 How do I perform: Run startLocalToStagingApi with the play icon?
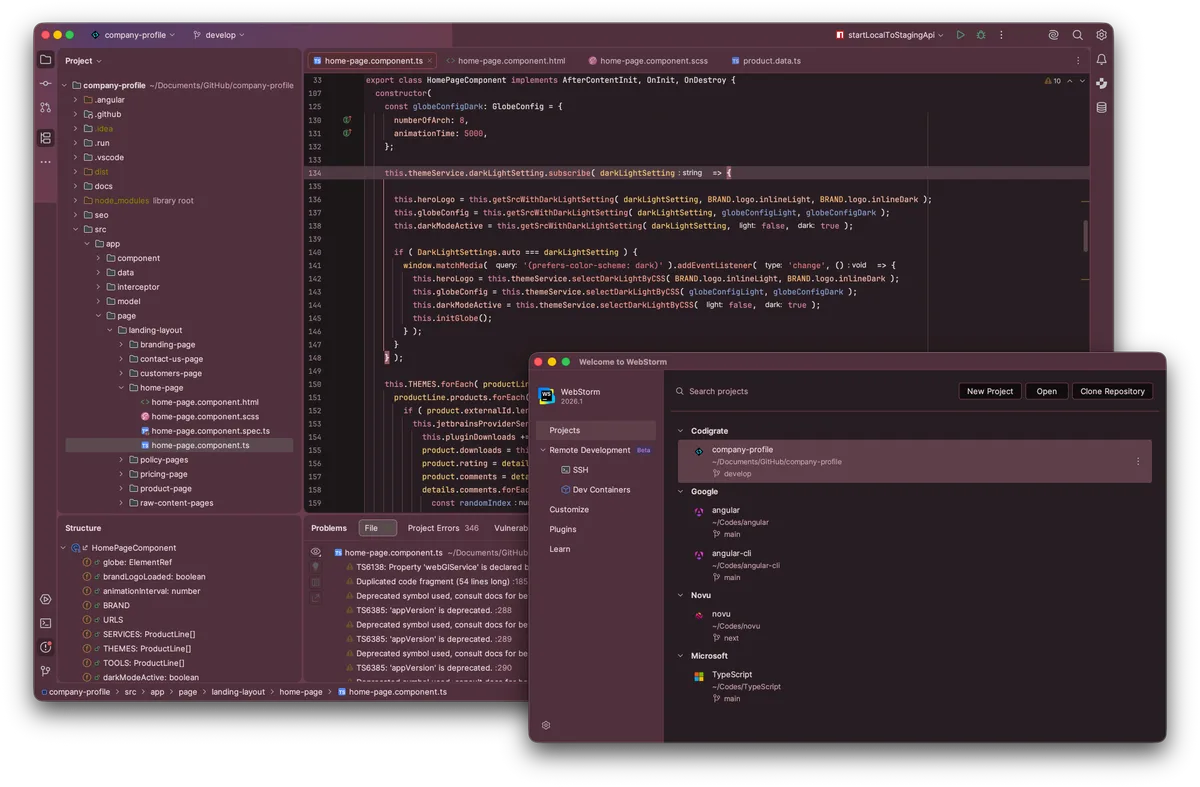960,35
